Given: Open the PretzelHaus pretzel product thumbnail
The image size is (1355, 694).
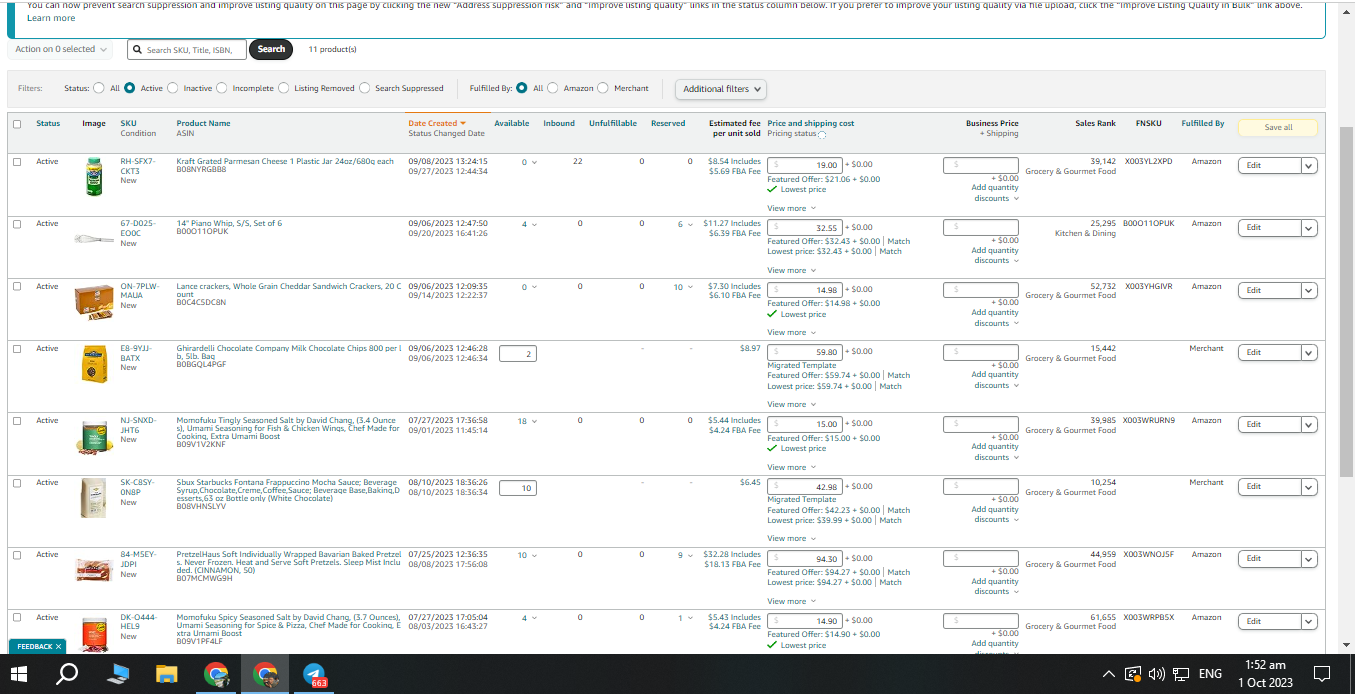Looking at the screenshot, I should point(94,569).
